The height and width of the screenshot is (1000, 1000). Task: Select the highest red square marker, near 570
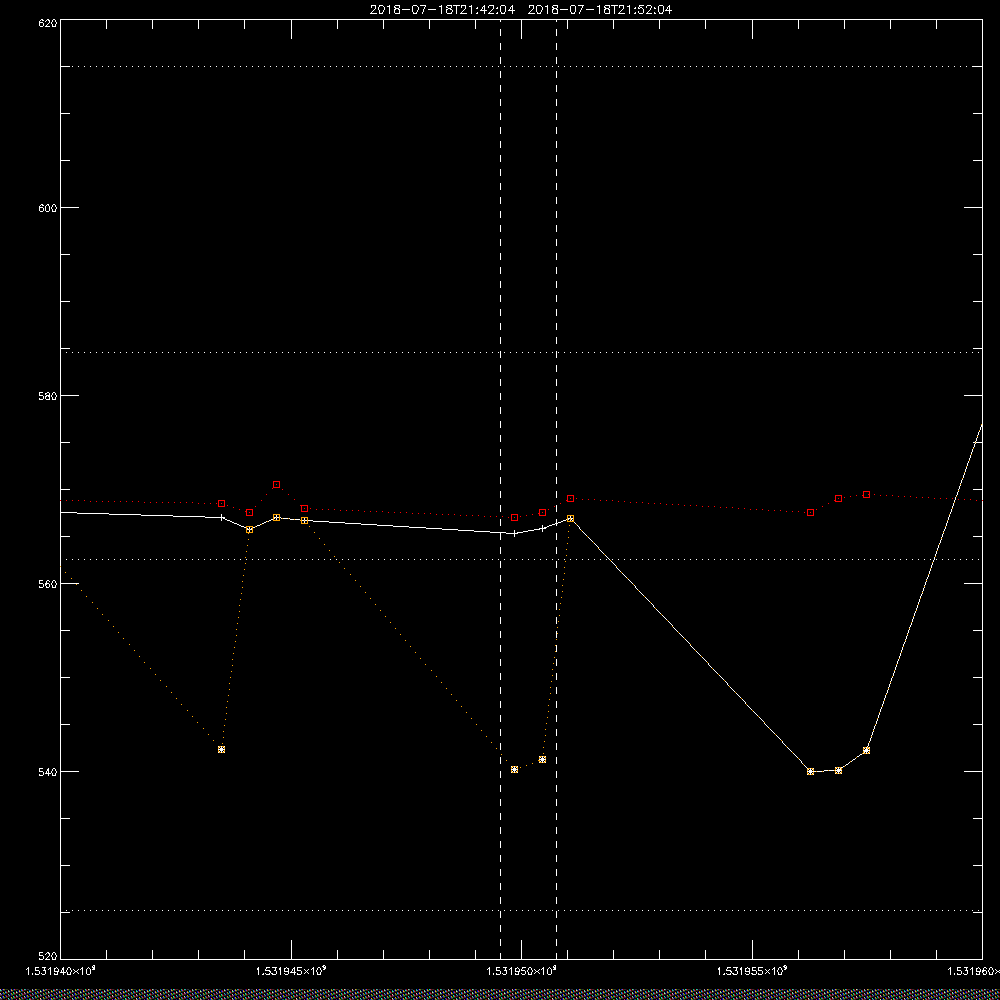point(276,485)
